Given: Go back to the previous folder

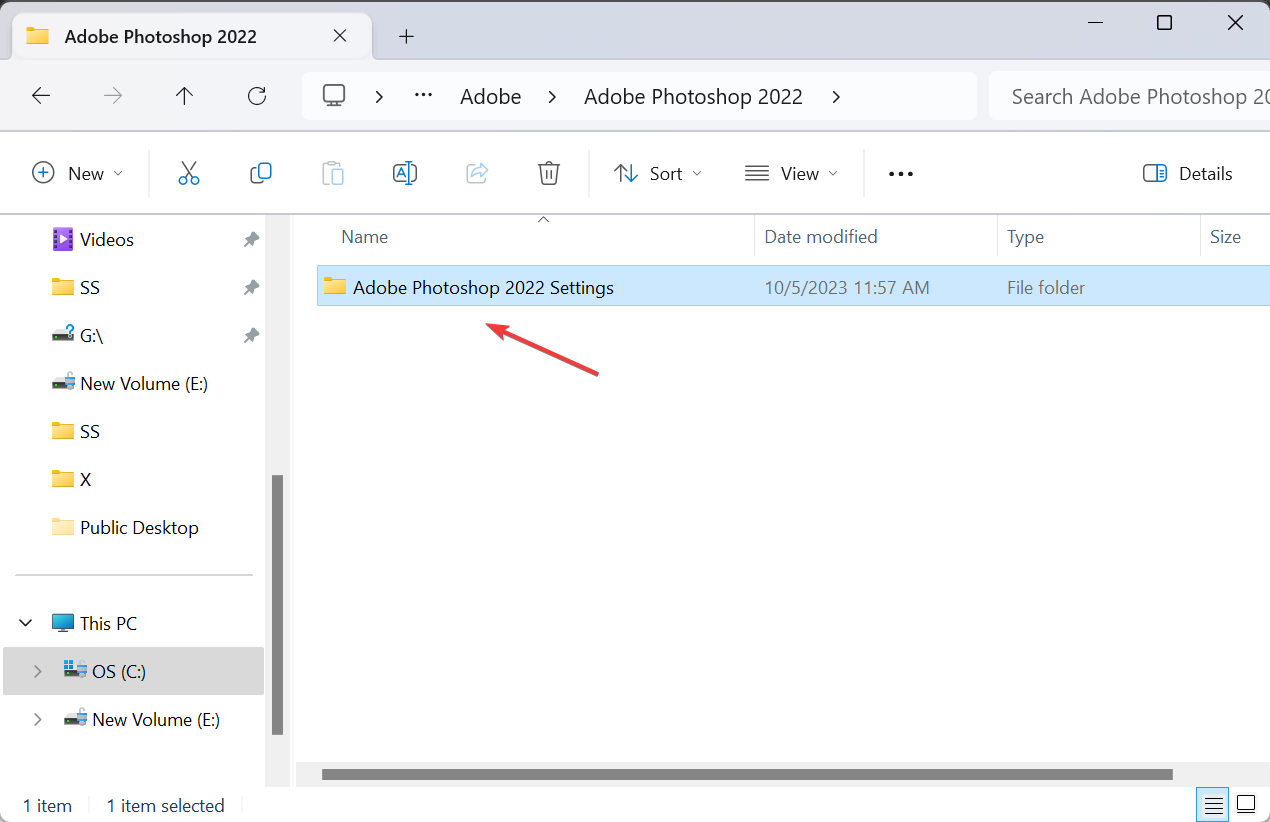Looking at the screenshot, I should click(41, 96).
